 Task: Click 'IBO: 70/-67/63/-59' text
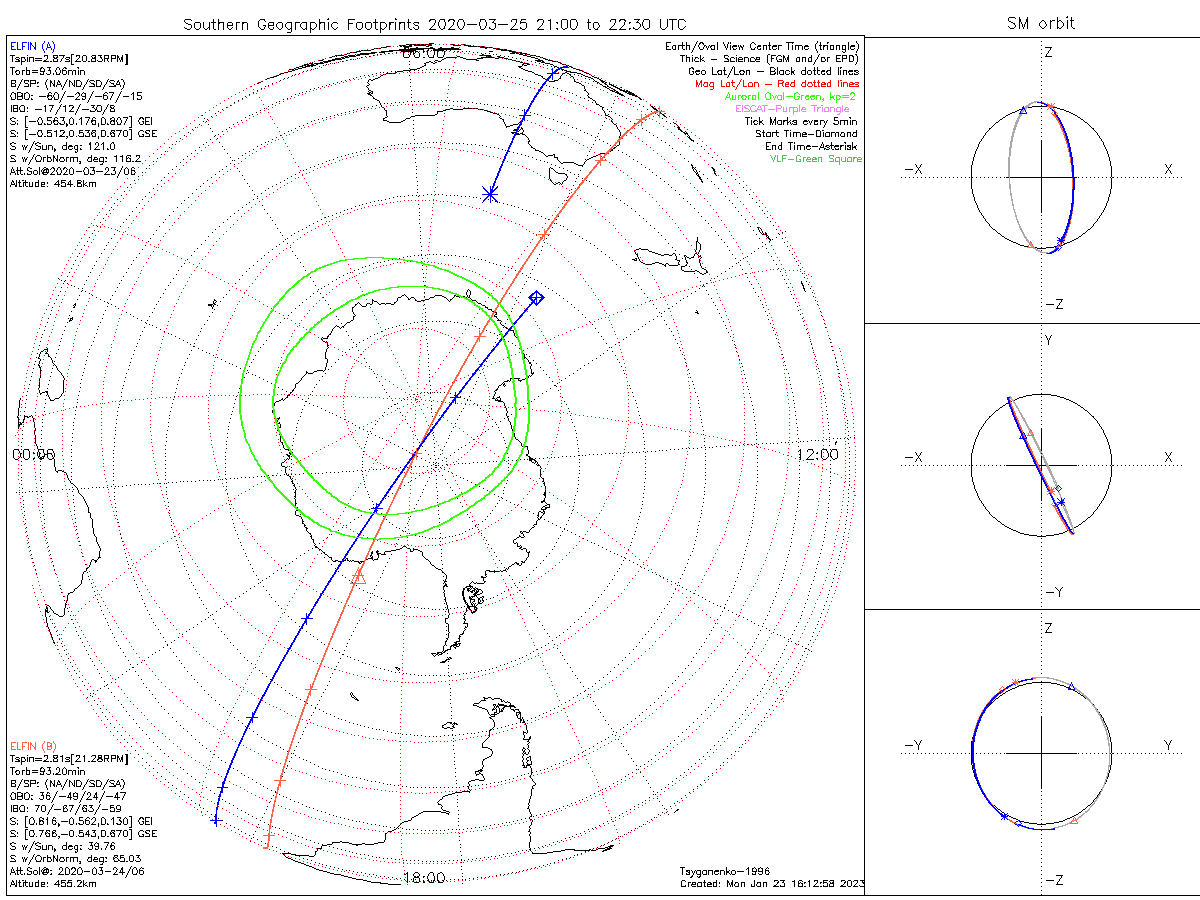point(66,808)
